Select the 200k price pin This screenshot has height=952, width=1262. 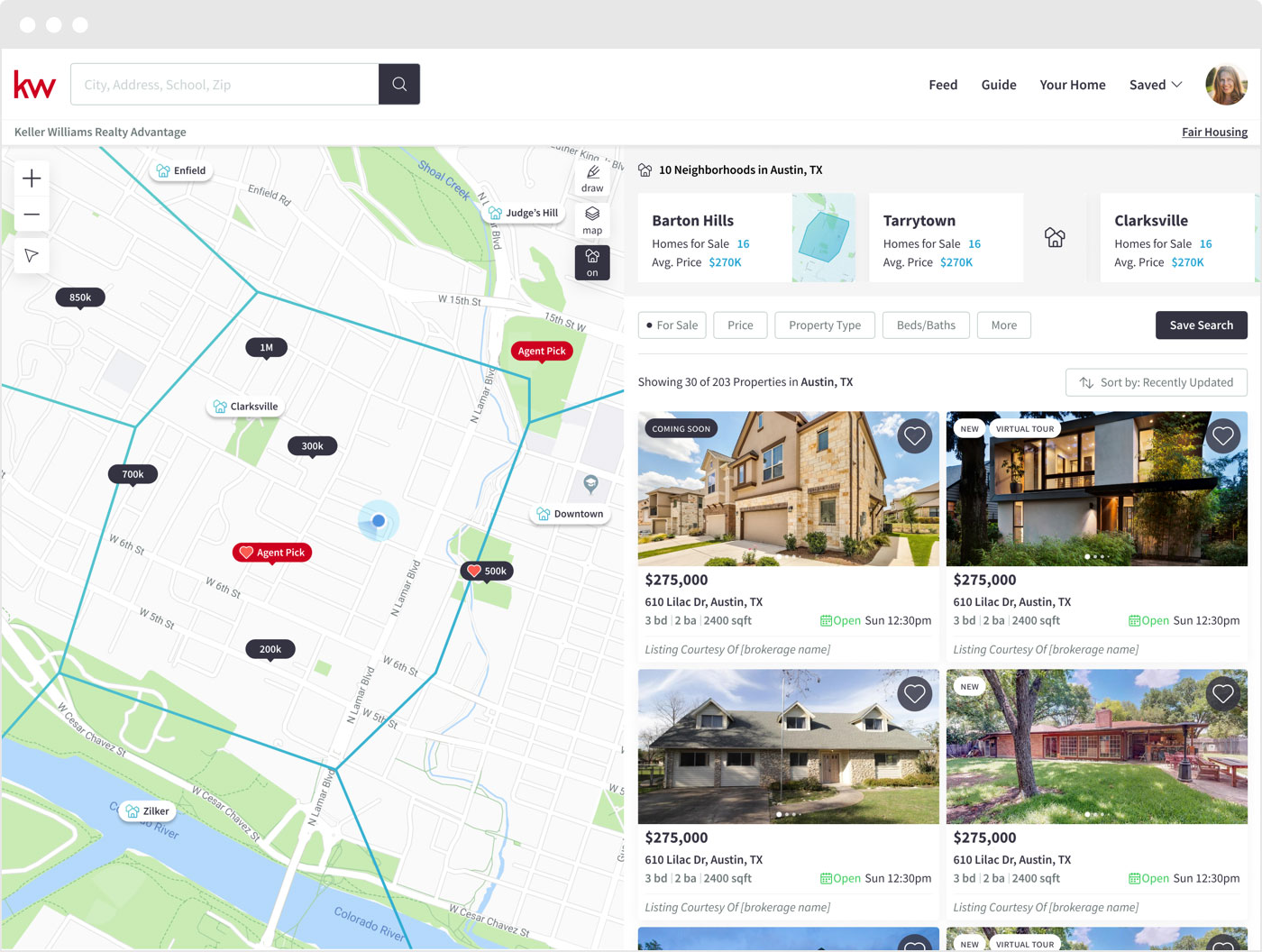[x=270, y=649]
